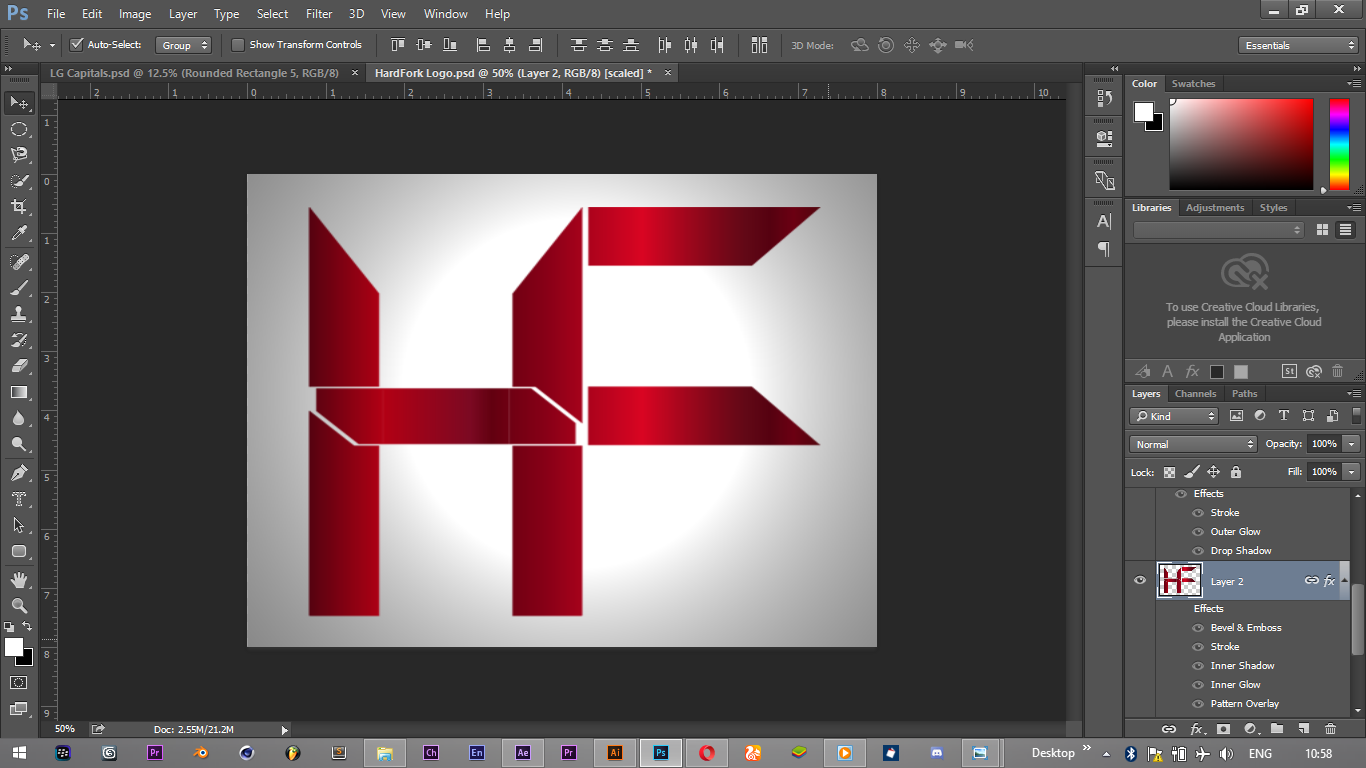Select the Healing Brush tool
1366x768 pixels.
19,262
